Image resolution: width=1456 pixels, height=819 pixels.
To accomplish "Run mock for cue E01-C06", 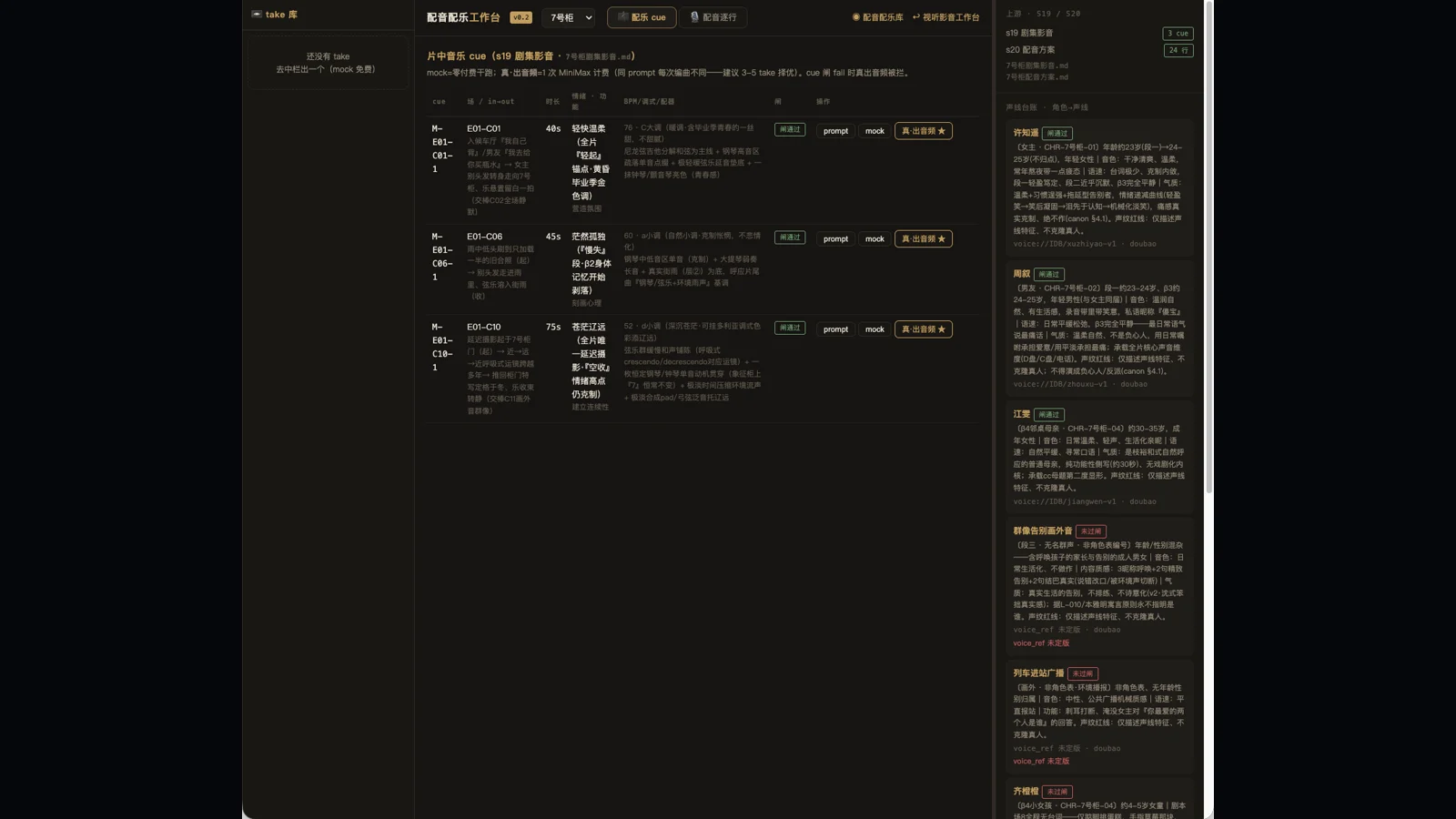I will (875, 239).
